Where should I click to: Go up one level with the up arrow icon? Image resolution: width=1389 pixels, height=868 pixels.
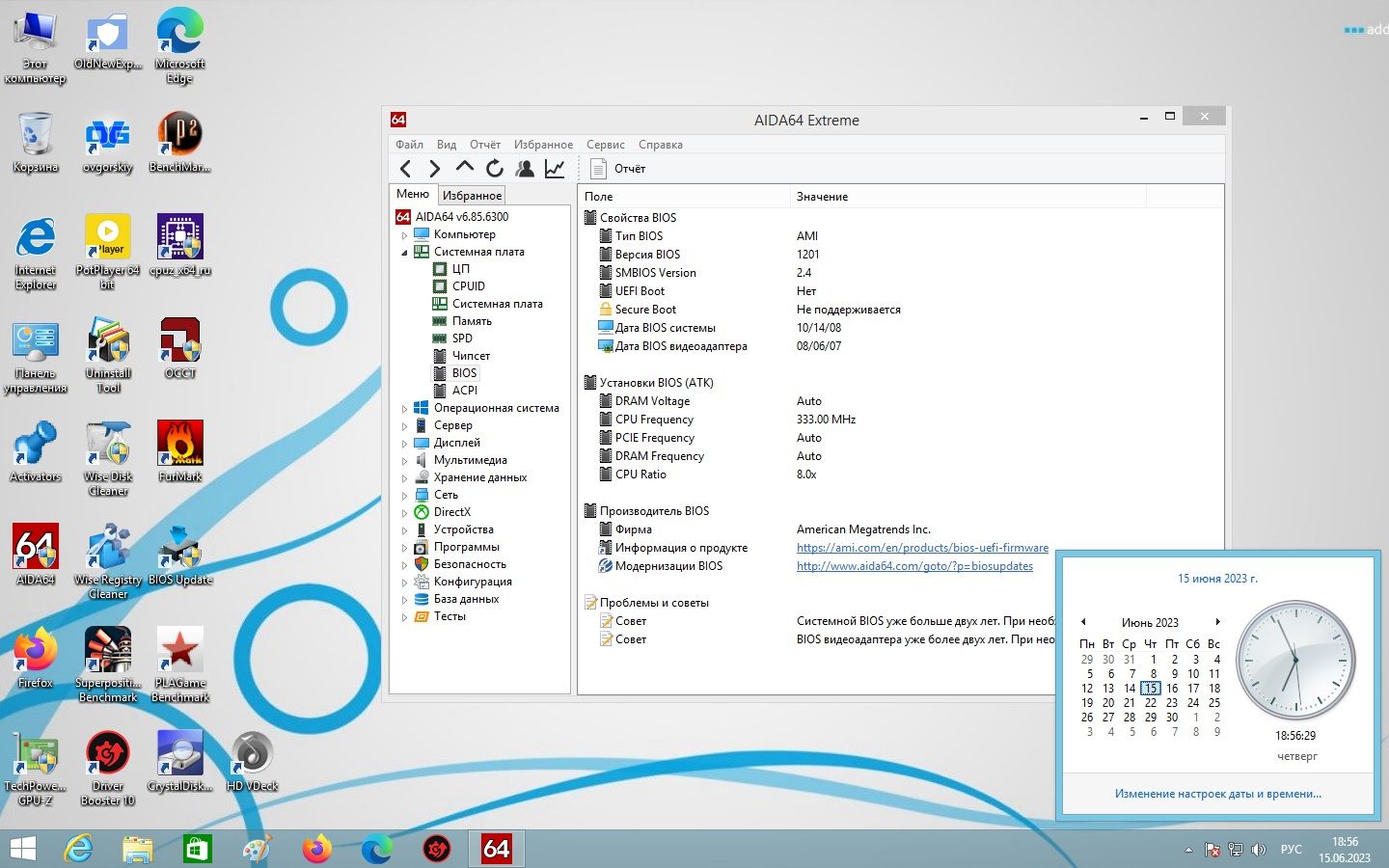pos(465,169)
